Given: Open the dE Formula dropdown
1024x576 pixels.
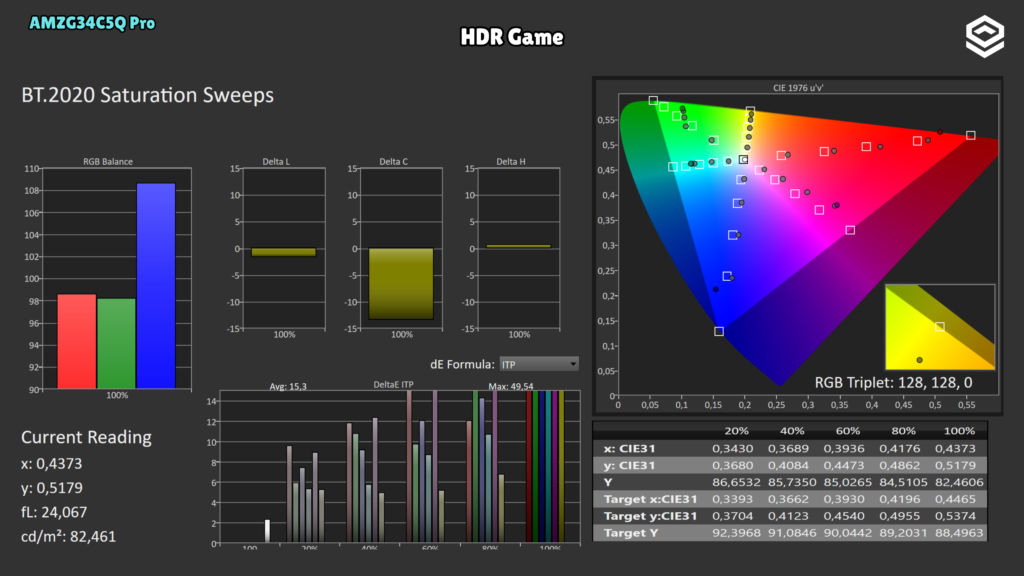Looking at the screenshot, I should 539,364.
